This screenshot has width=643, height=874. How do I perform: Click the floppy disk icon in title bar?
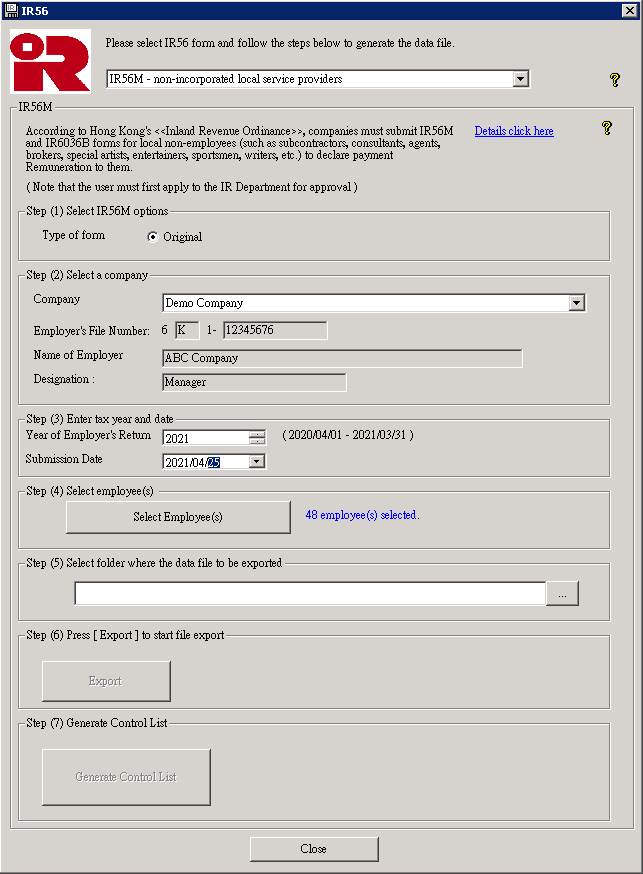[x=11, y=10]
